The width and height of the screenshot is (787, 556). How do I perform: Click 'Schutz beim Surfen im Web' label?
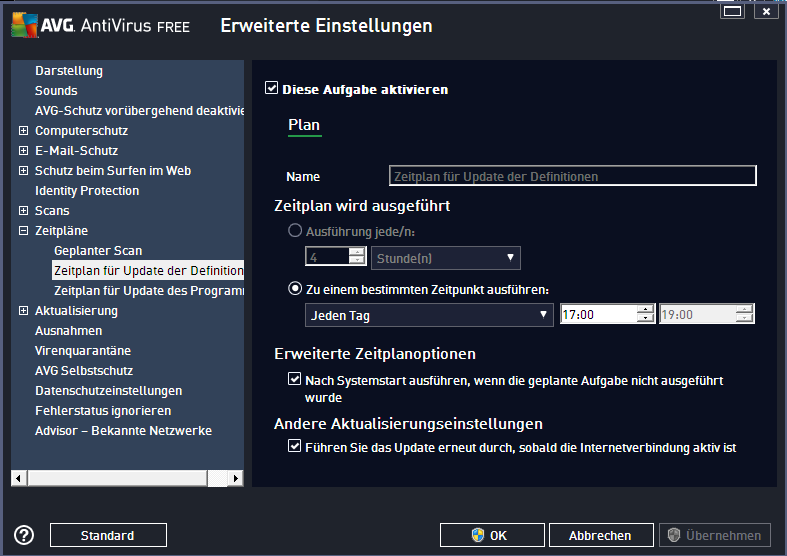click(113, 171)
